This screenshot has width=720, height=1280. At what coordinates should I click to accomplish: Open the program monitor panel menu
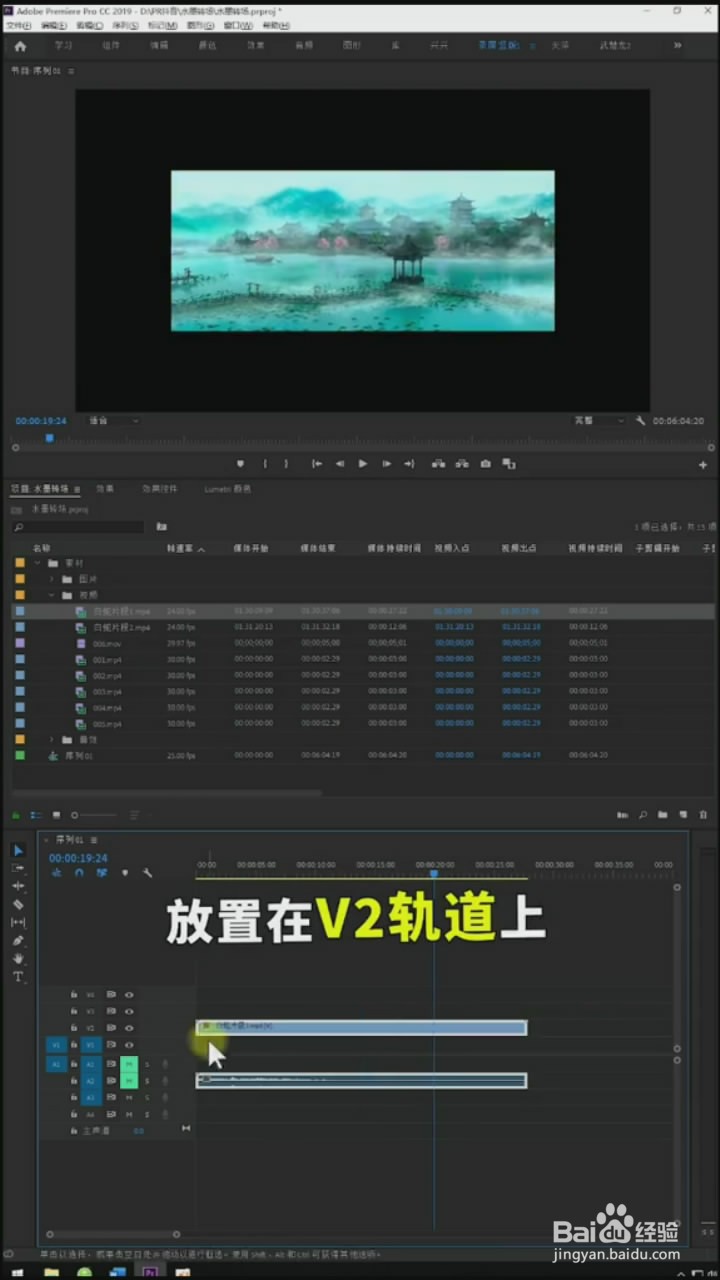click(x=71, y=72)
